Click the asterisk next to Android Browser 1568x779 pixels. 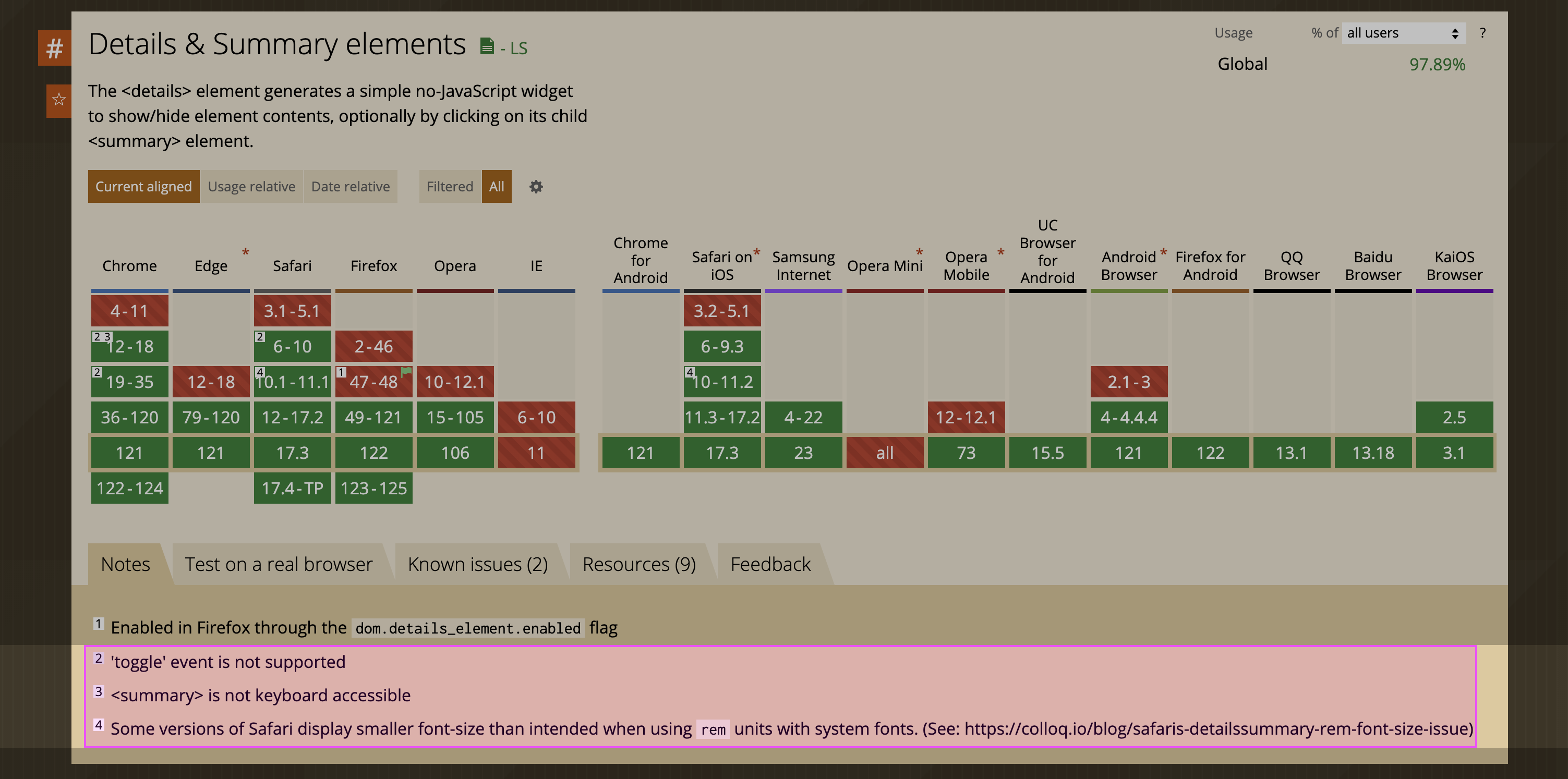pyautogui.click(x=1163, y=252)
